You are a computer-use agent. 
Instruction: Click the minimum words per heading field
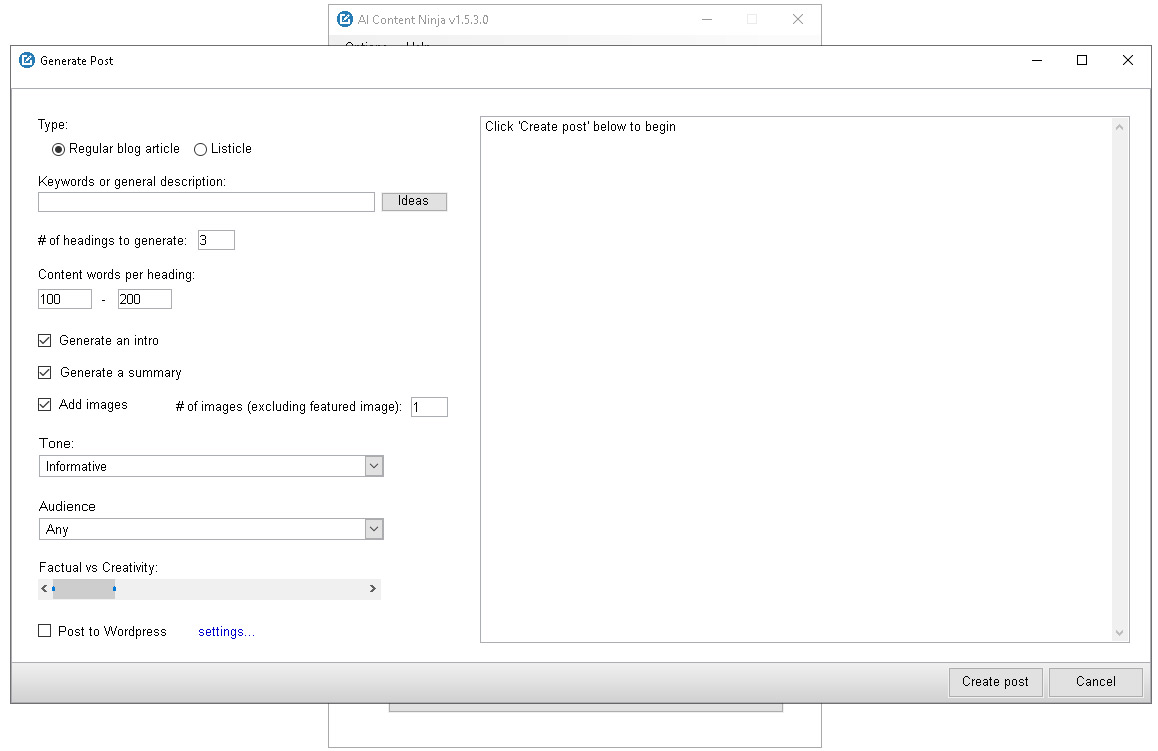point(65,299)
